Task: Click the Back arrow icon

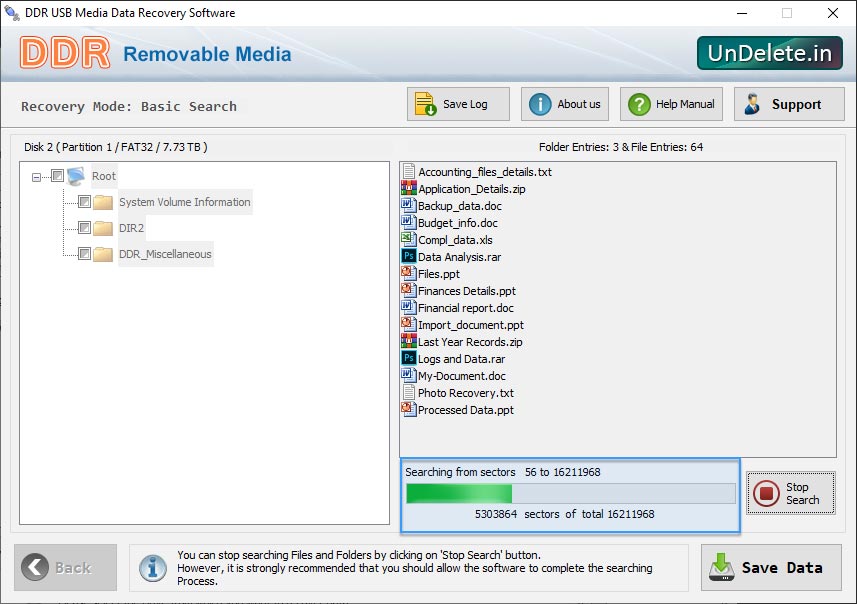Action: pos(35,567)
